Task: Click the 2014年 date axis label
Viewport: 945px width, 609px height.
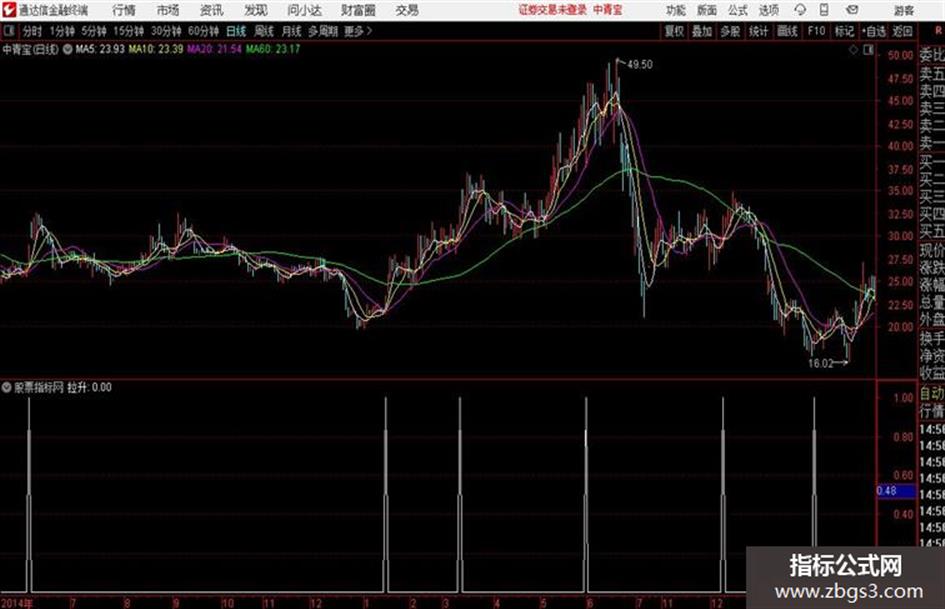Action: [x=17, y=603]
